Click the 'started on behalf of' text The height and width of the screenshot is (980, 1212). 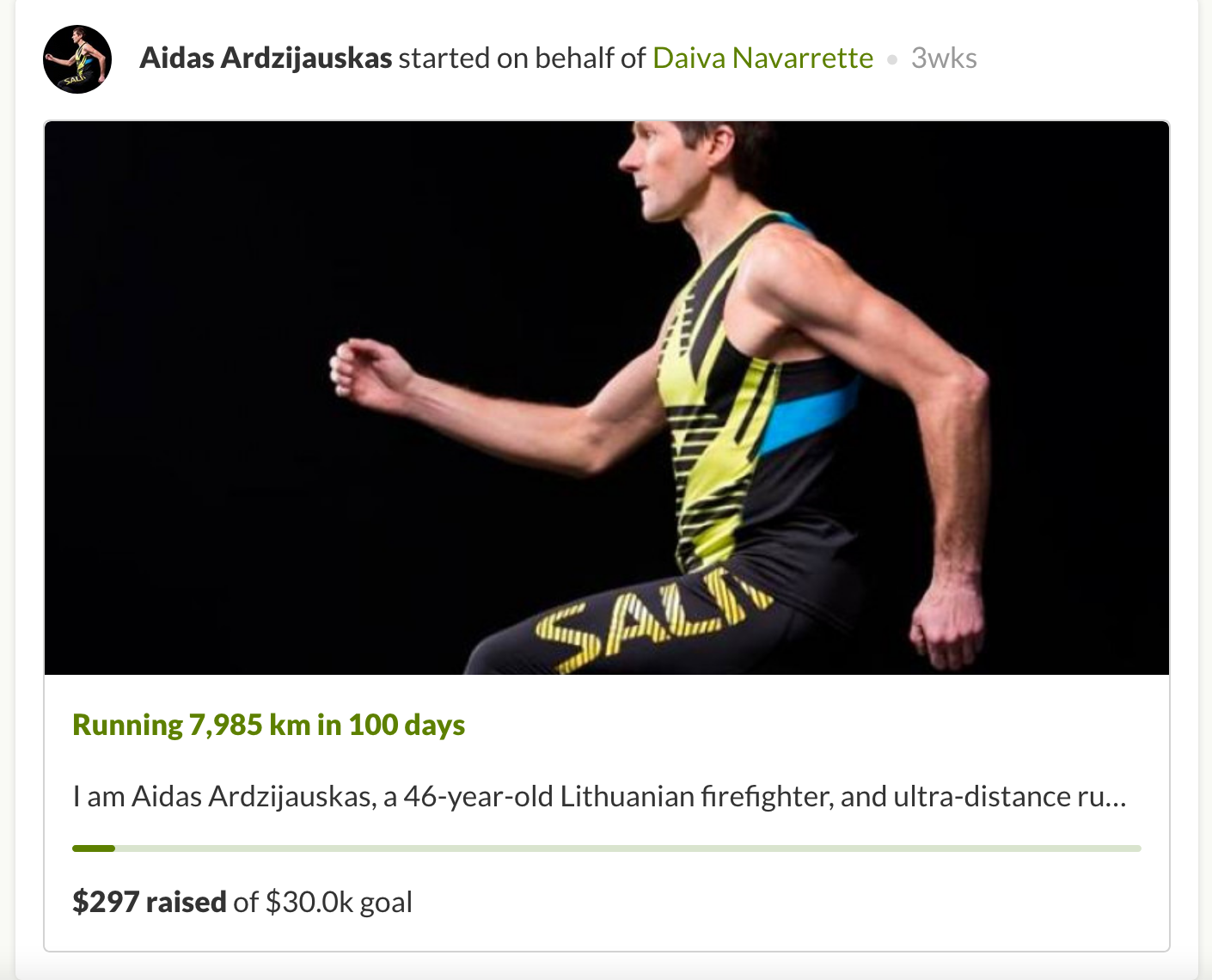(x=523, y=58)
